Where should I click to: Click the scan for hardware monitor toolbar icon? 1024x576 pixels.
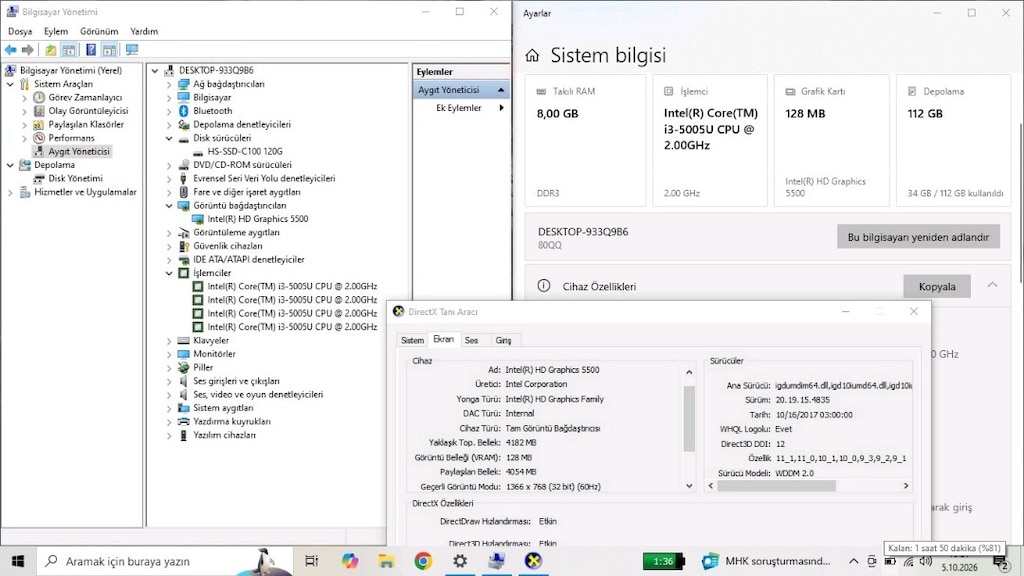132,50
